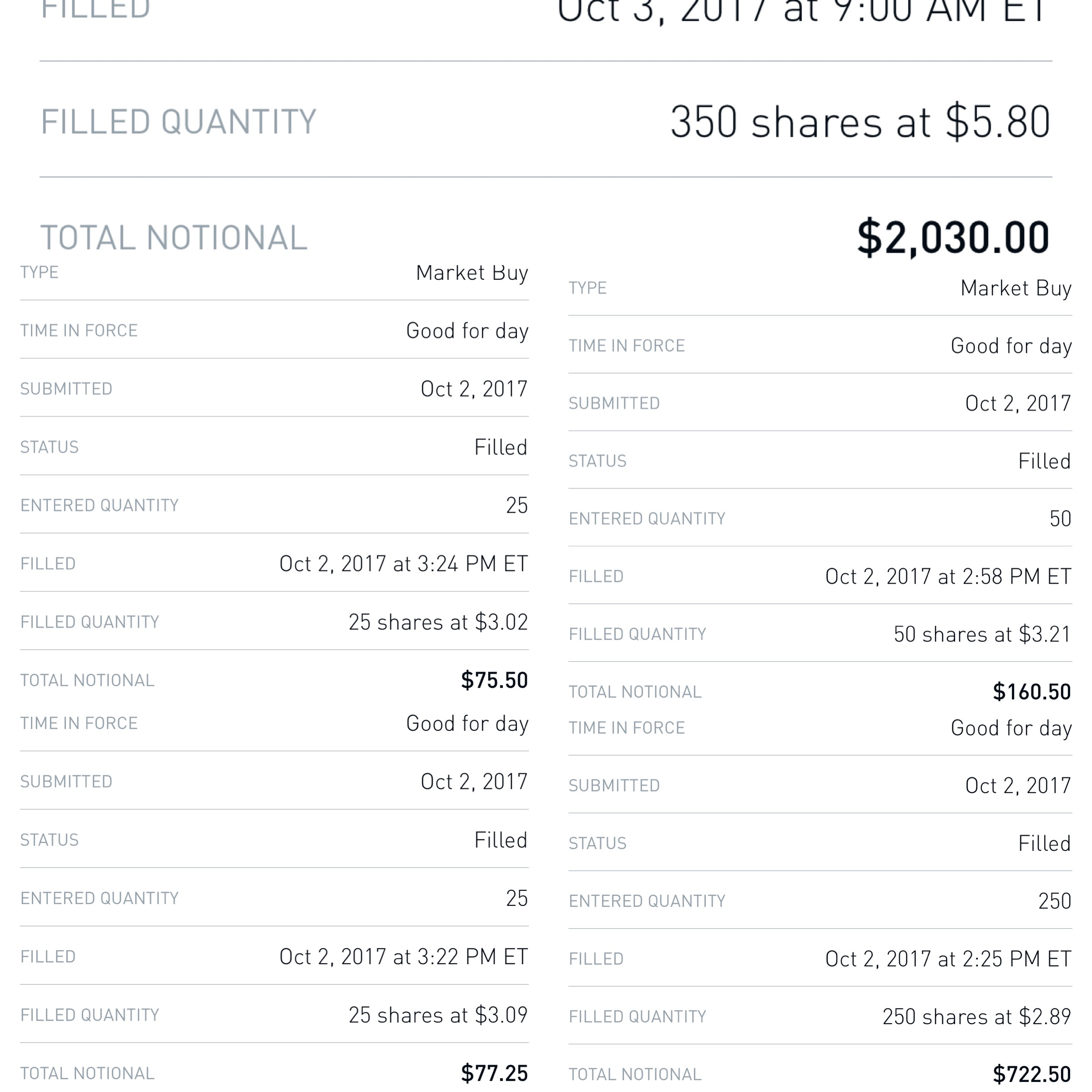Click the $2,030.00 total notional amount
This screenshot has height=1092, width=1092.
(952, 238)
